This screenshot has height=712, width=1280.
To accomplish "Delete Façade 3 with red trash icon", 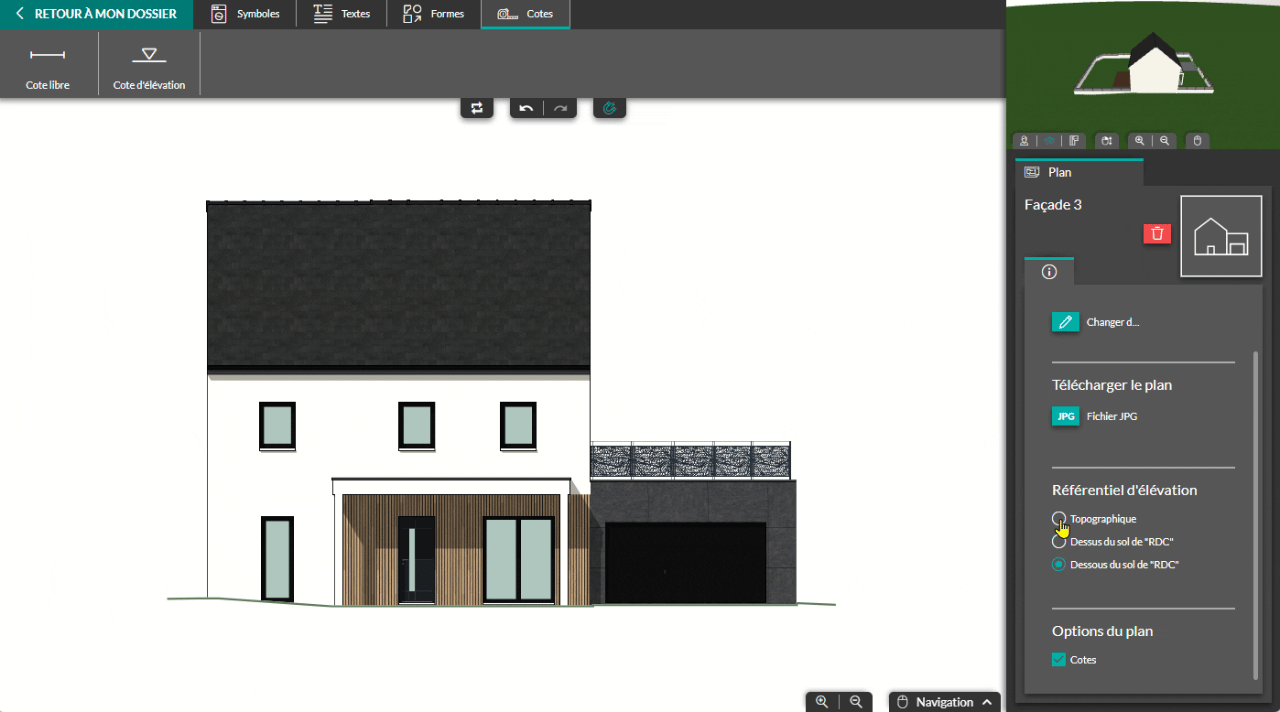I will point(1157,233).
